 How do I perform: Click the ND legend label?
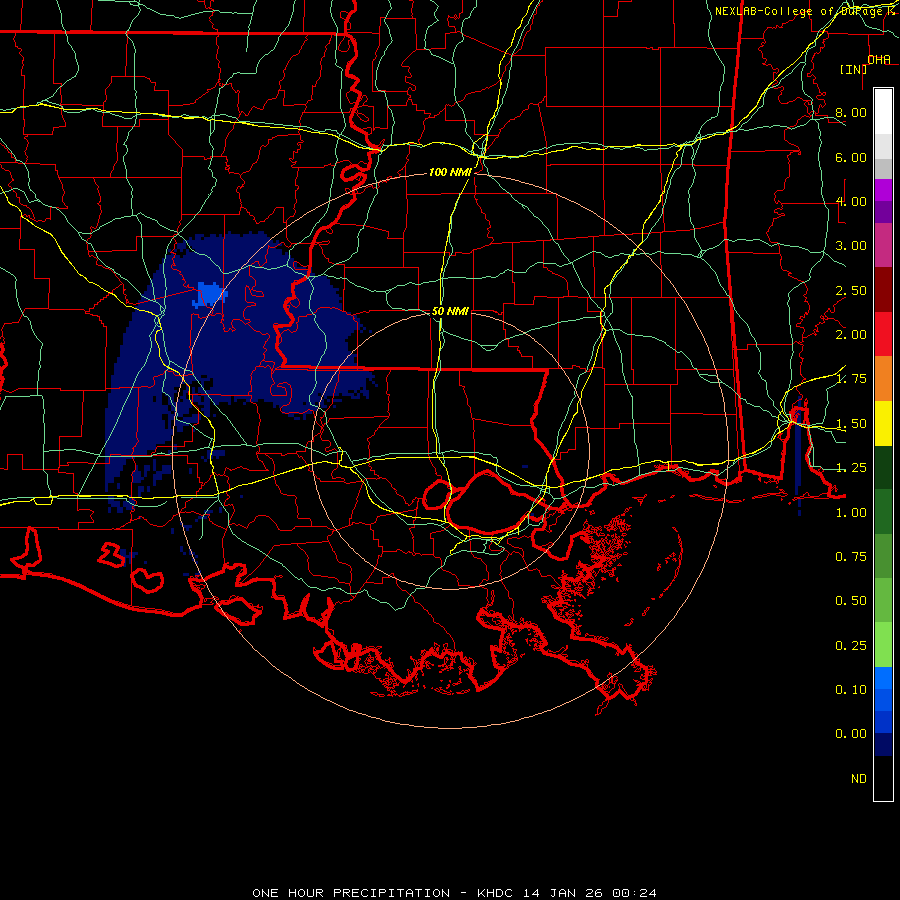tap(859, 779)
